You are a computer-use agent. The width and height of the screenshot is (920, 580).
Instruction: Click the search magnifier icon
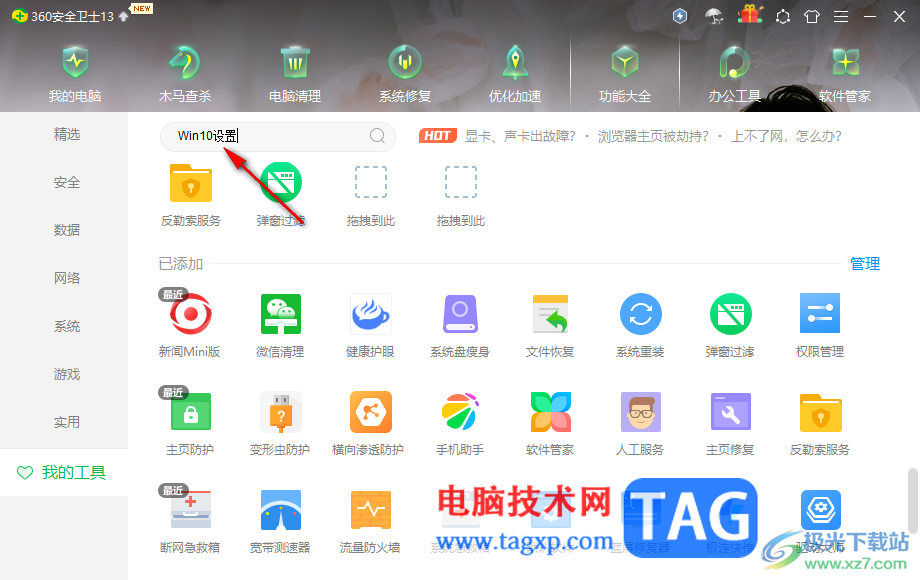pos(377,136)
